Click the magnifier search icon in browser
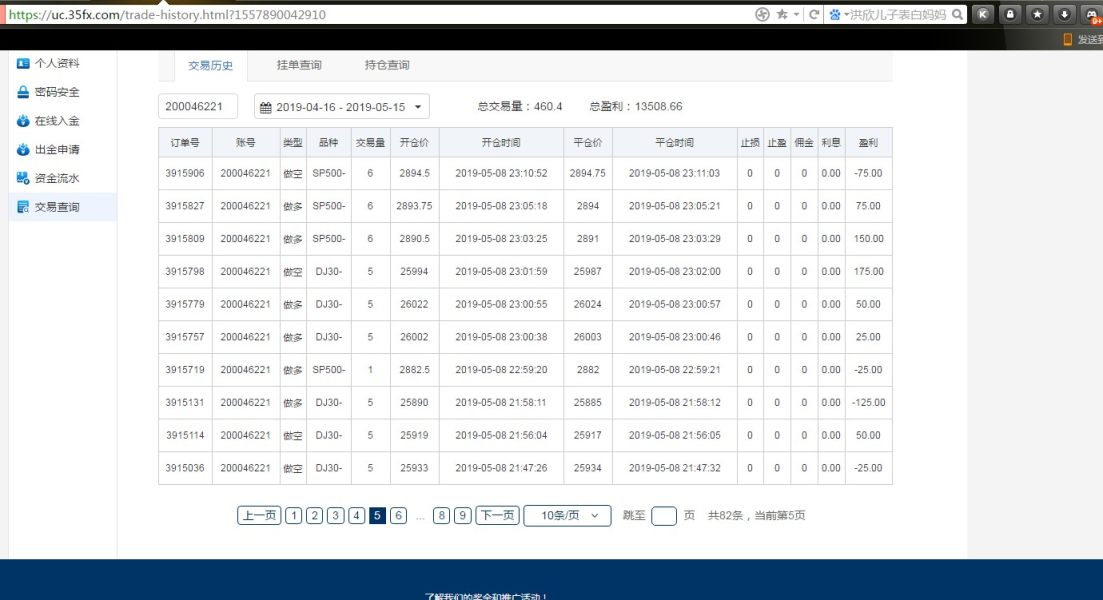Image resolution: width=1103 pixels, height=600 pixels. pyautogui.click(x=957, y=15)
